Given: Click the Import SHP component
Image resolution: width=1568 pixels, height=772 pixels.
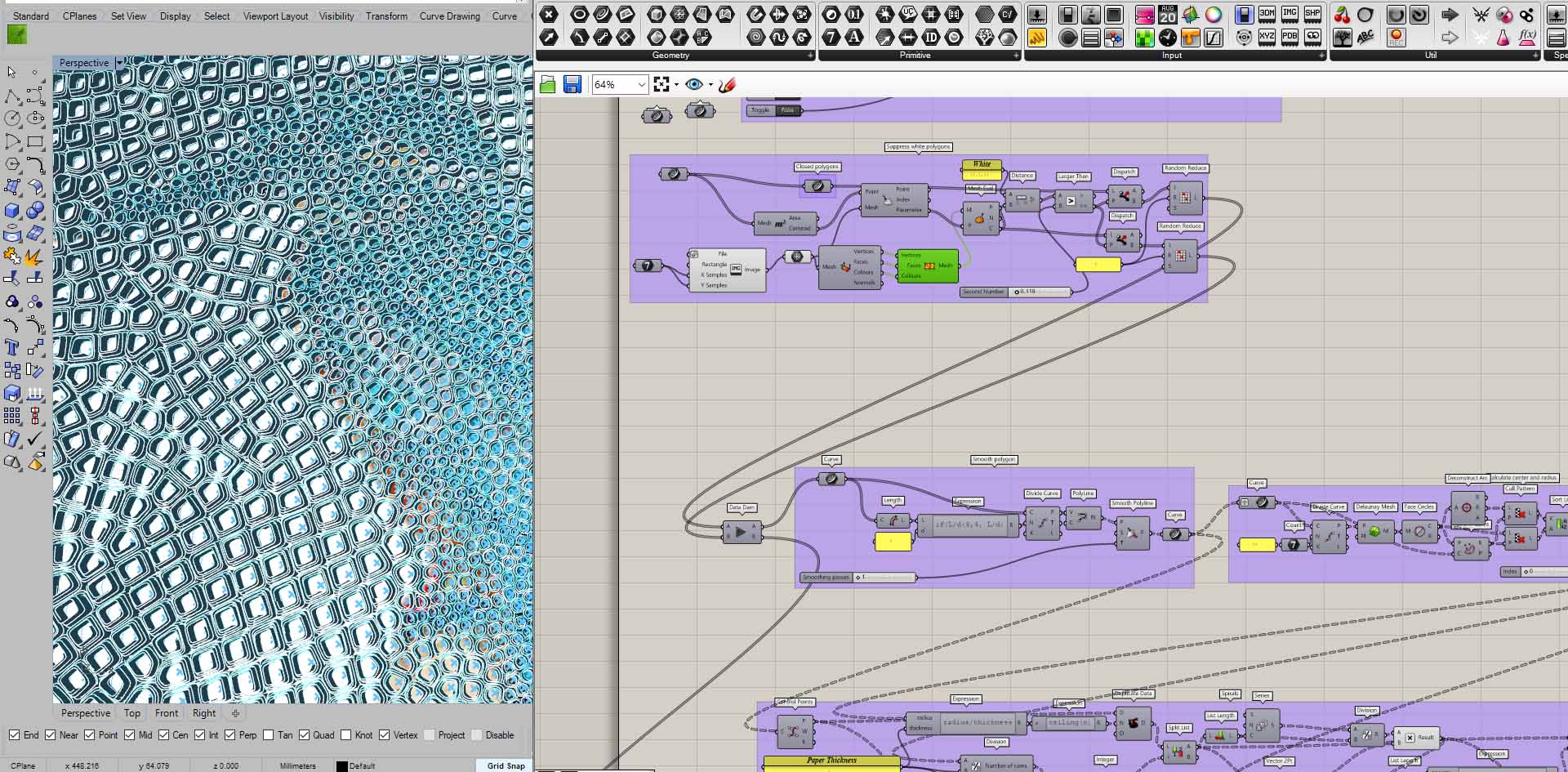Looking at the screenshot, I should tap(1312, 15).
